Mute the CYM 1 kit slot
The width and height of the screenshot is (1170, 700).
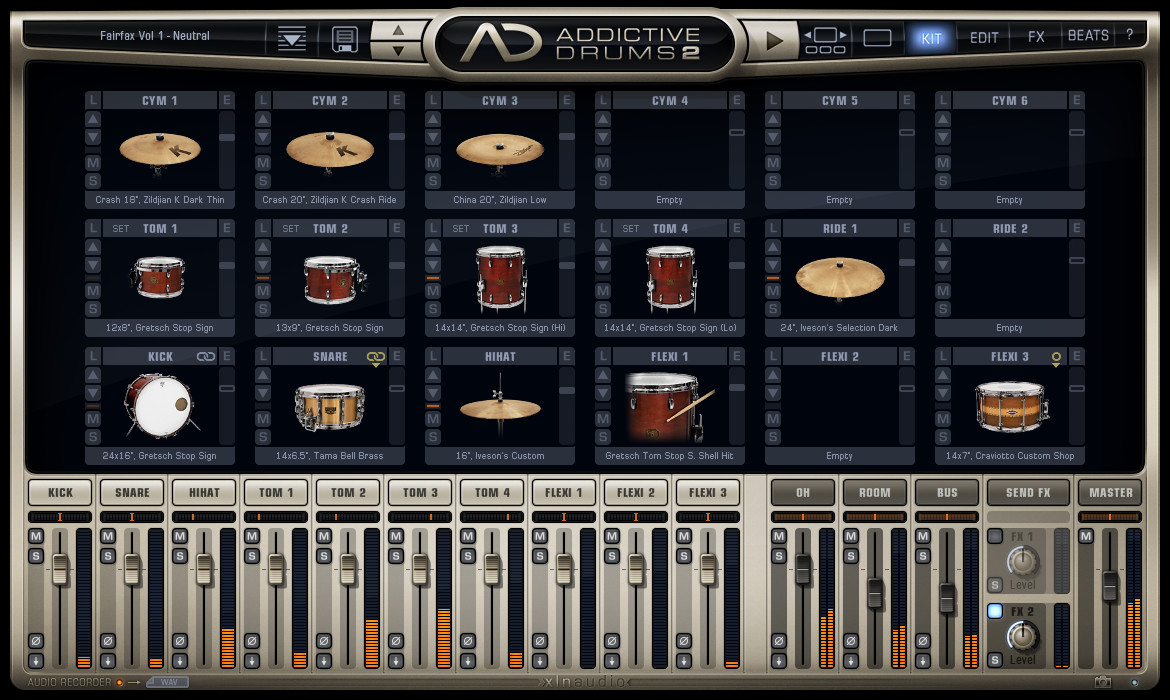click(x=93, y=163)
